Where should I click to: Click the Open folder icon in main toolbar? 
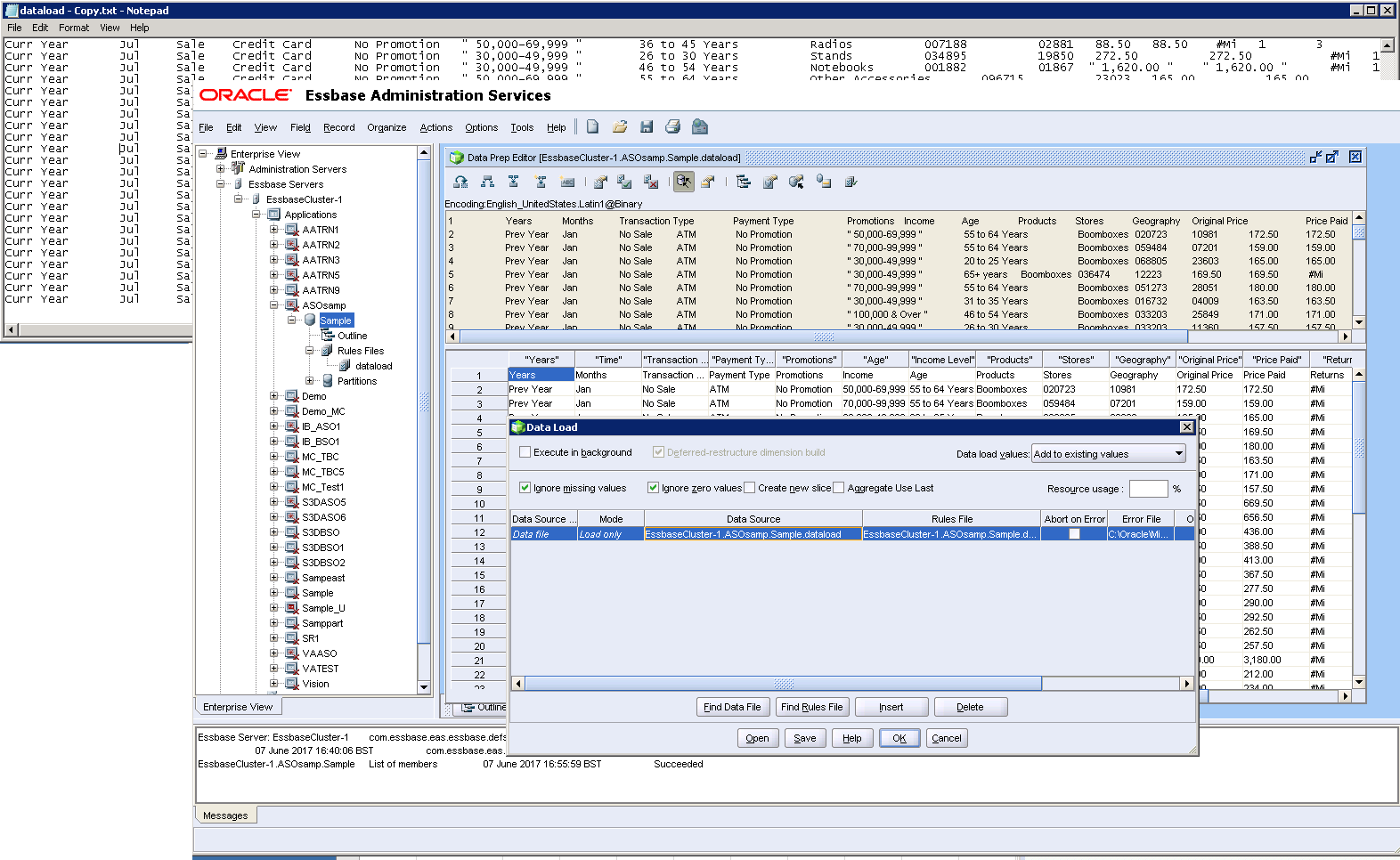[620, 126]
